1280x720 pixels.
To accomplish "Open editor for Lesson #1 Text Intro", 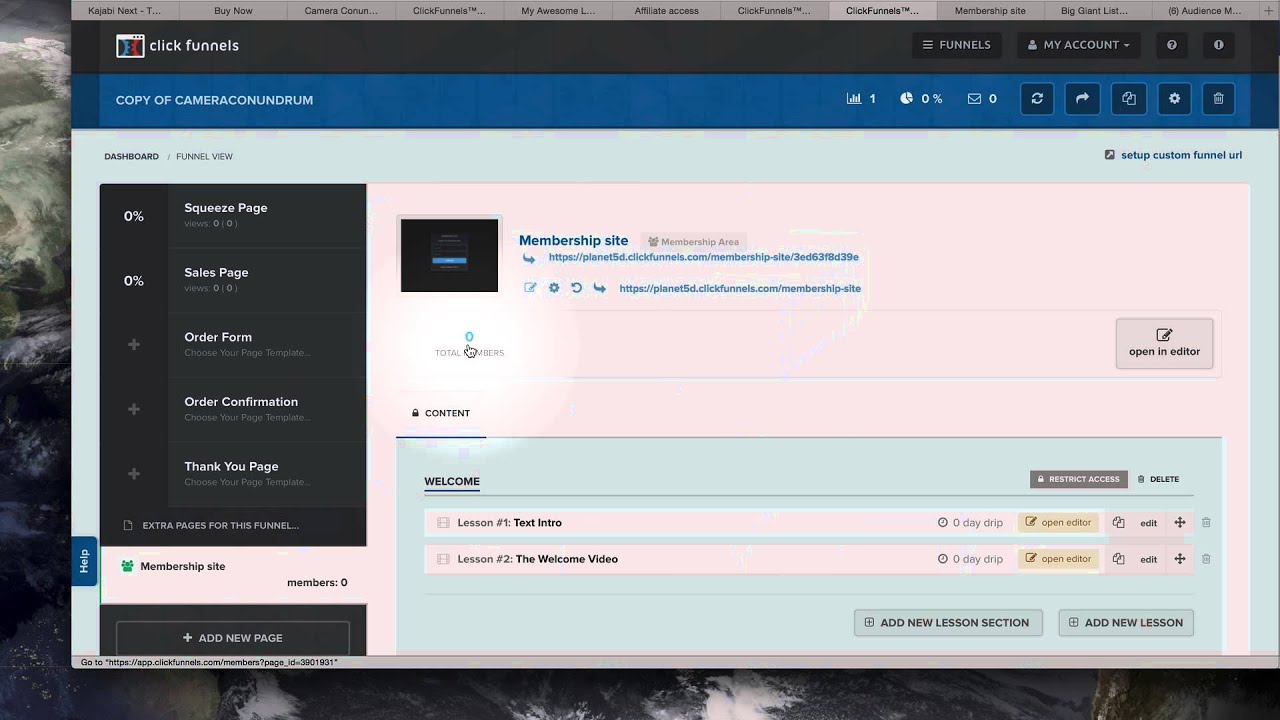I will point(1058,523).
